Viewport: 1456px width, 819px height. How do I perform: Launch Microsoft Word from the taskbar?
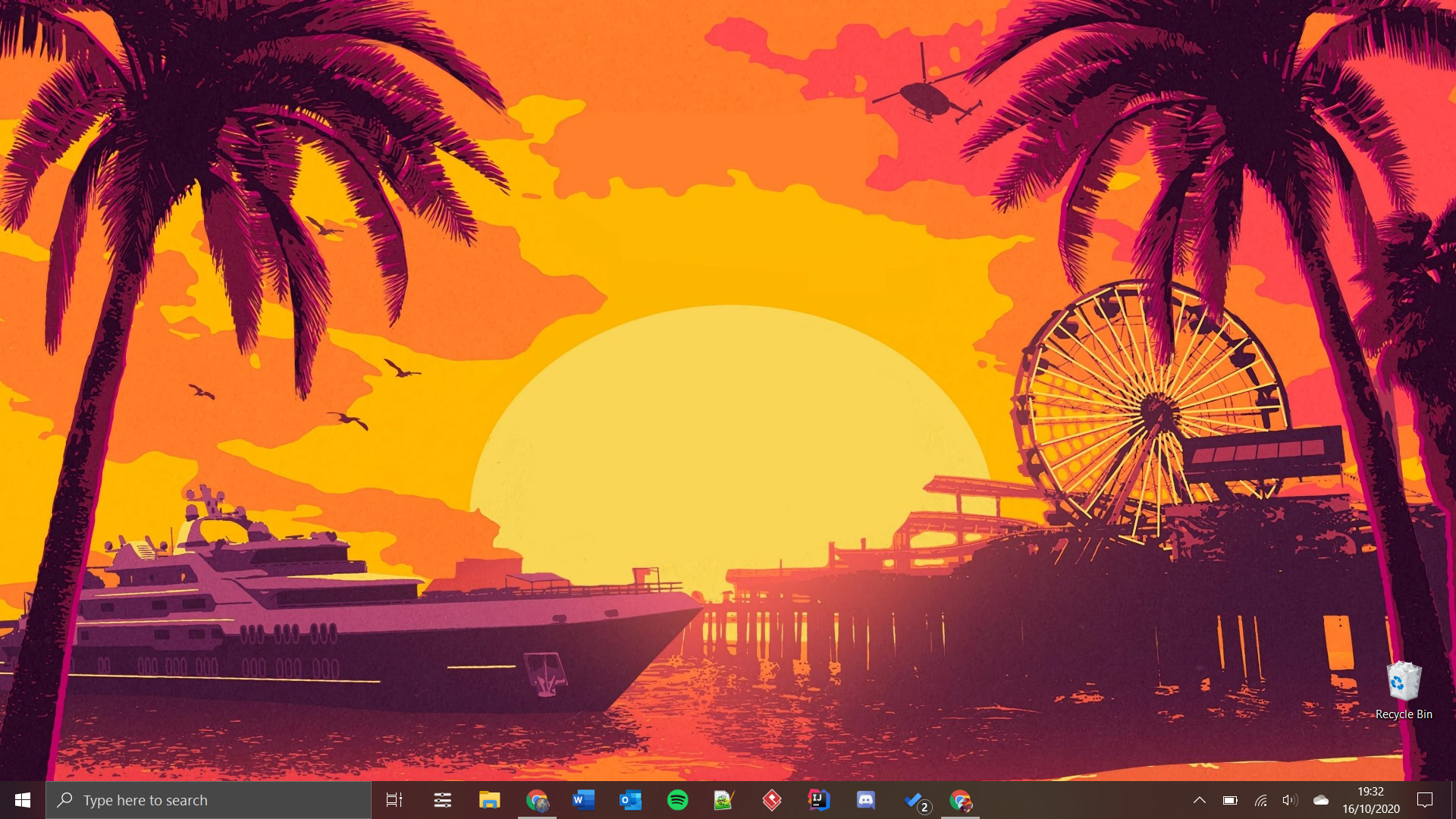(584, 800)
